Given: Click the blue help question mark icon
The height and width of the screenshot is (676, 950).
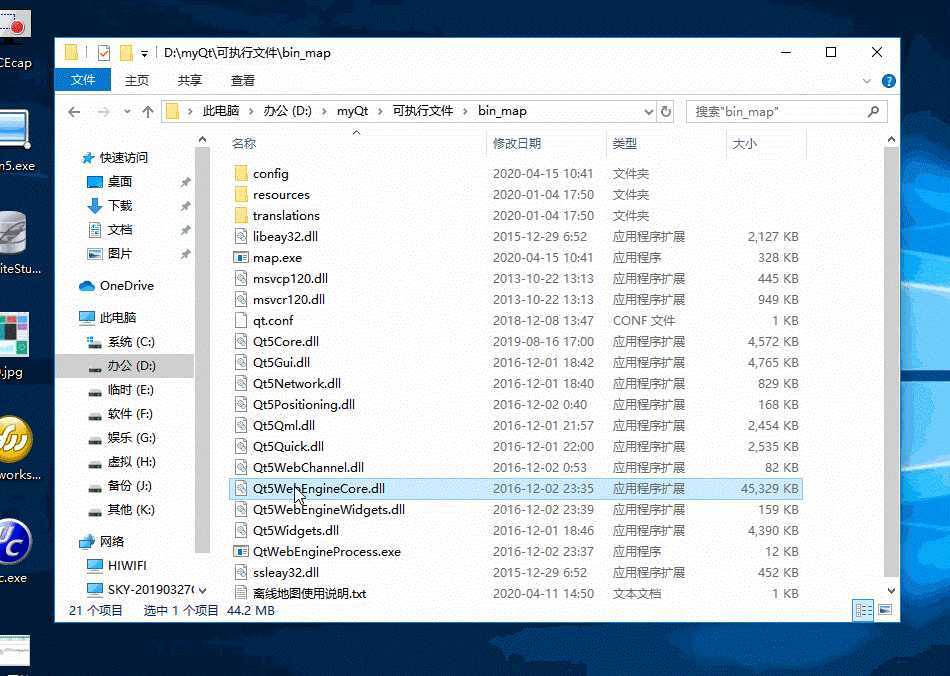Looking at the screenshot, I should (x=888, y=81).
